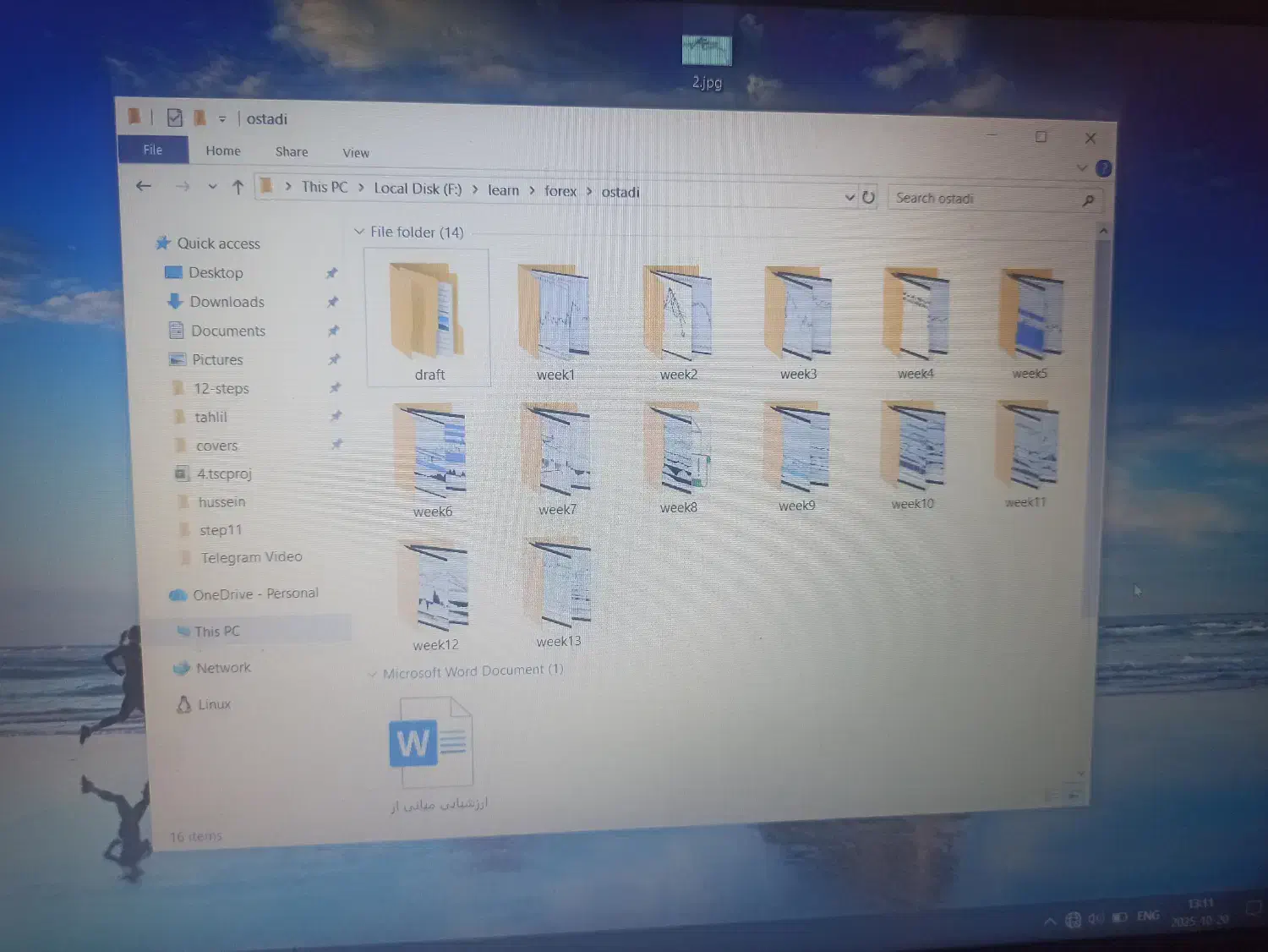This screenshot has width=1268, height=952.
Task: Open the address bar history dropdown
Action: [x=850, y=197]
